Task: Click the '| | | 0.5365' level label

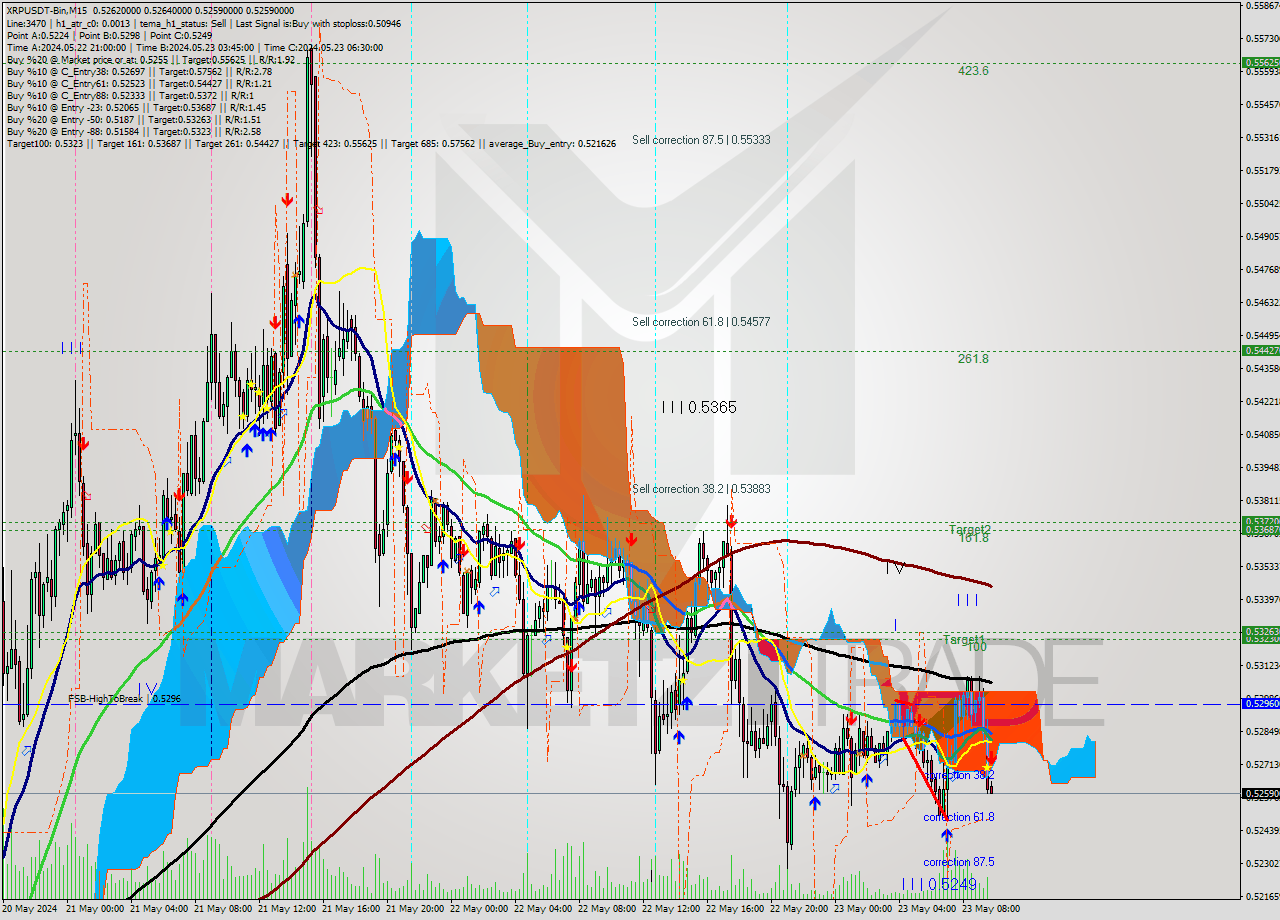Action: point(699,407)
